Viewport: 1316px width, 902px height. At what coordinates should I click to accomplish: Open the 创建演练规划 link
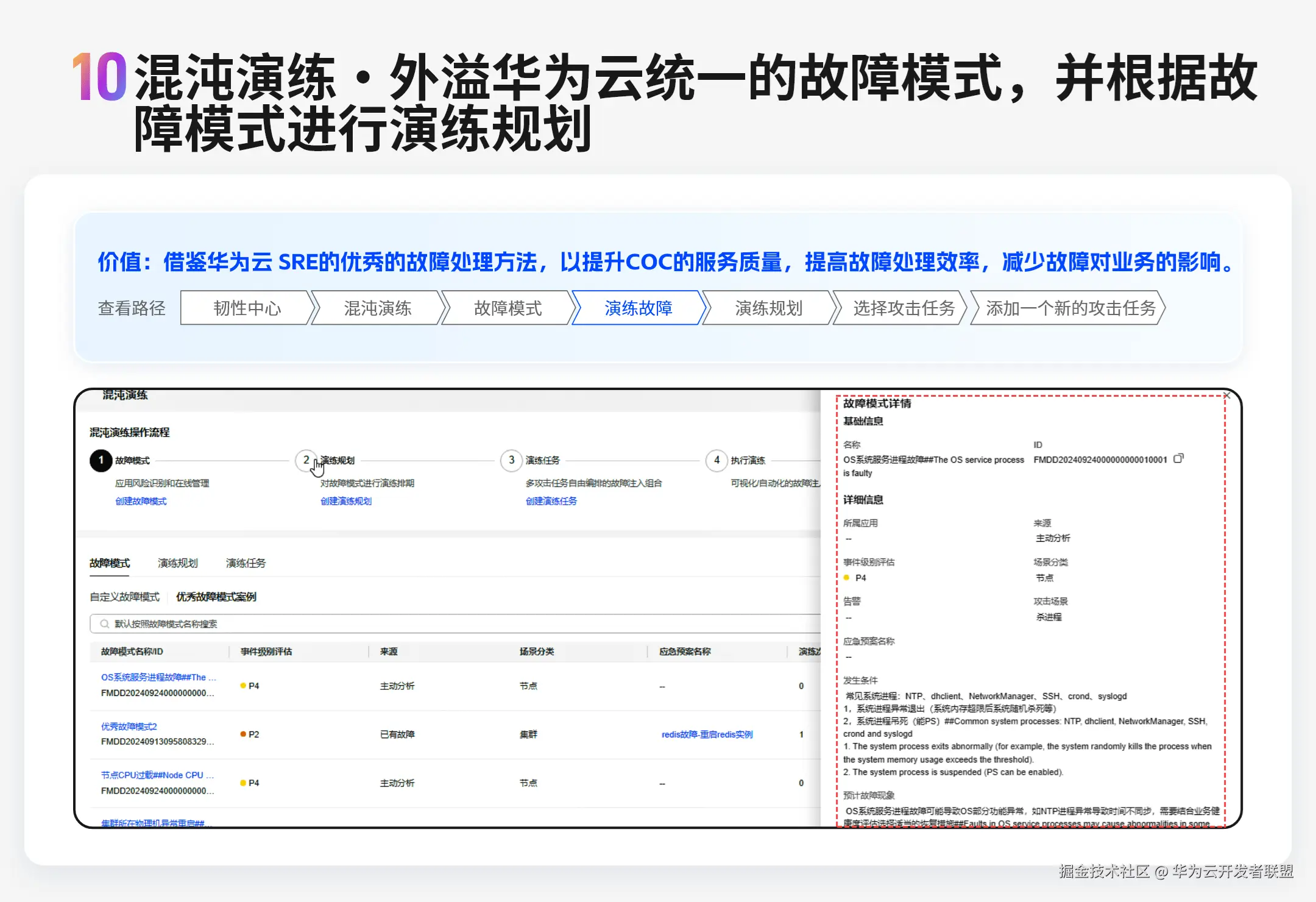(x=346, y=501)
